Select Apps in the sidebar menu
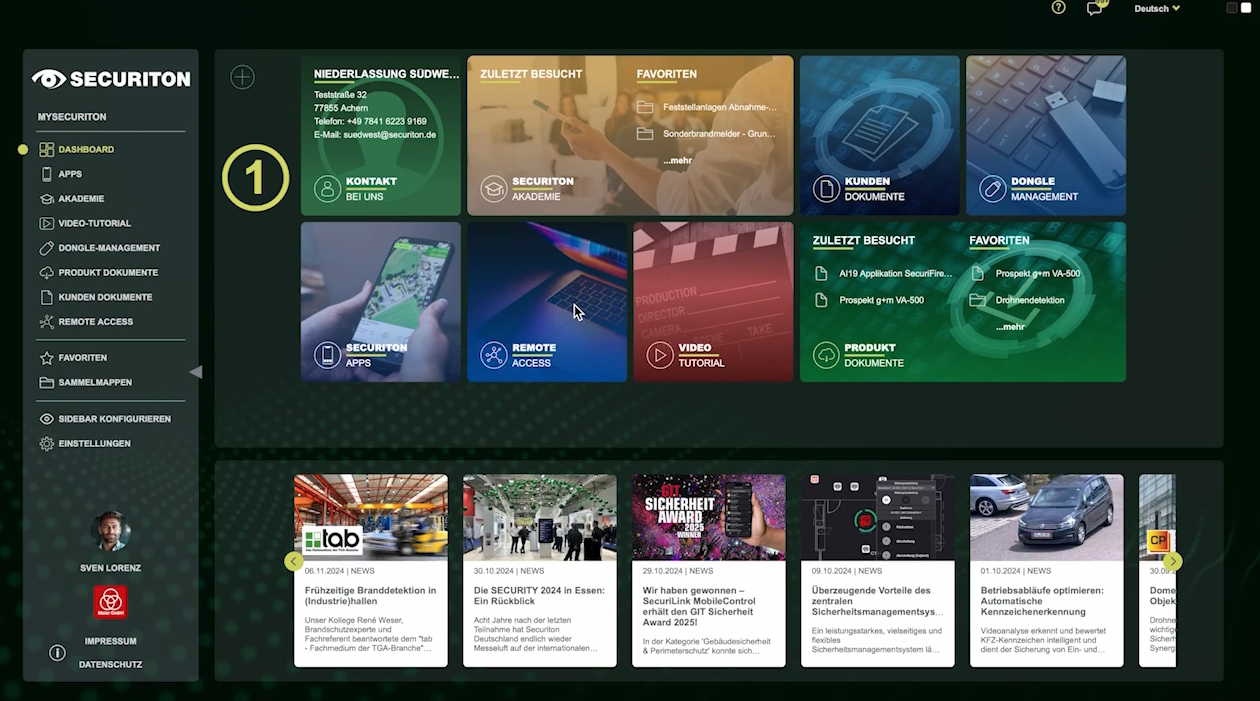The height and width of the screenshot is (701, 1260). [70, 174]
